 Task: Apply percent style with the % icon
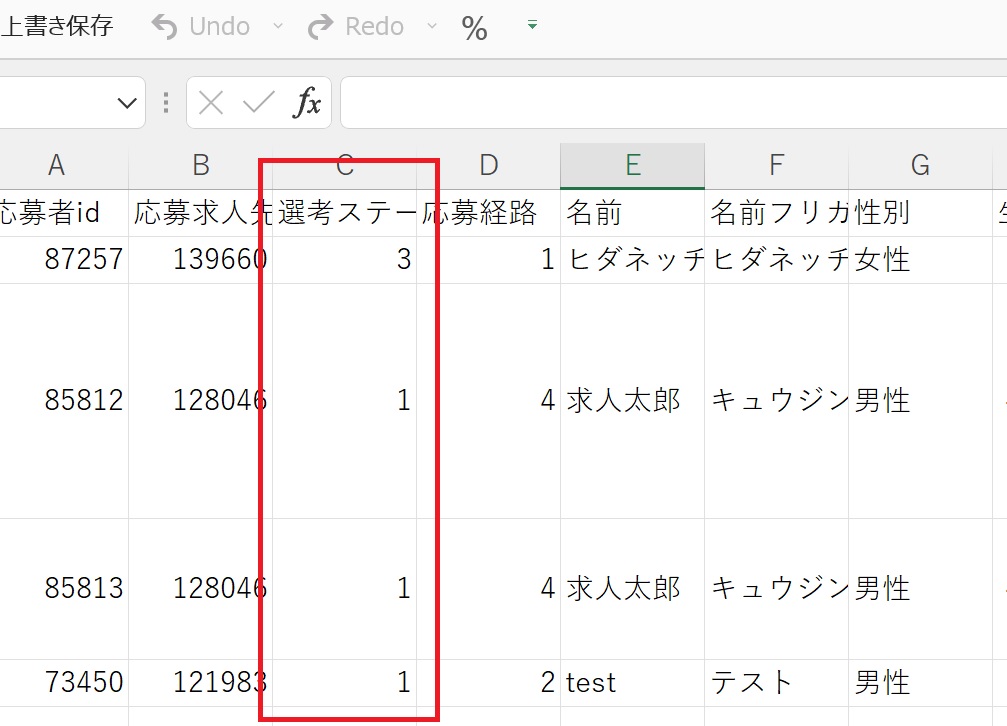click(x=475, y=29)
